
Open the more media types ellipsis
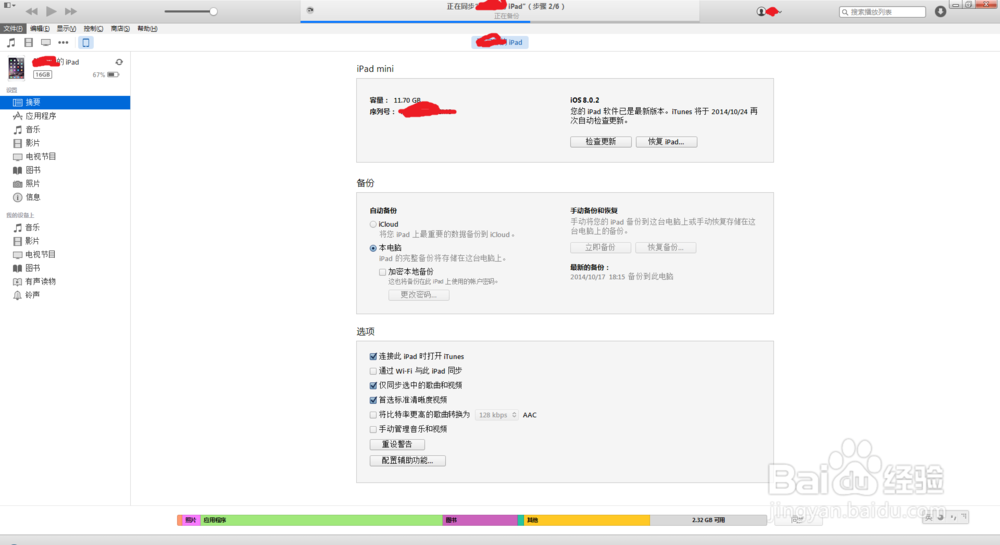click(63, 43)
